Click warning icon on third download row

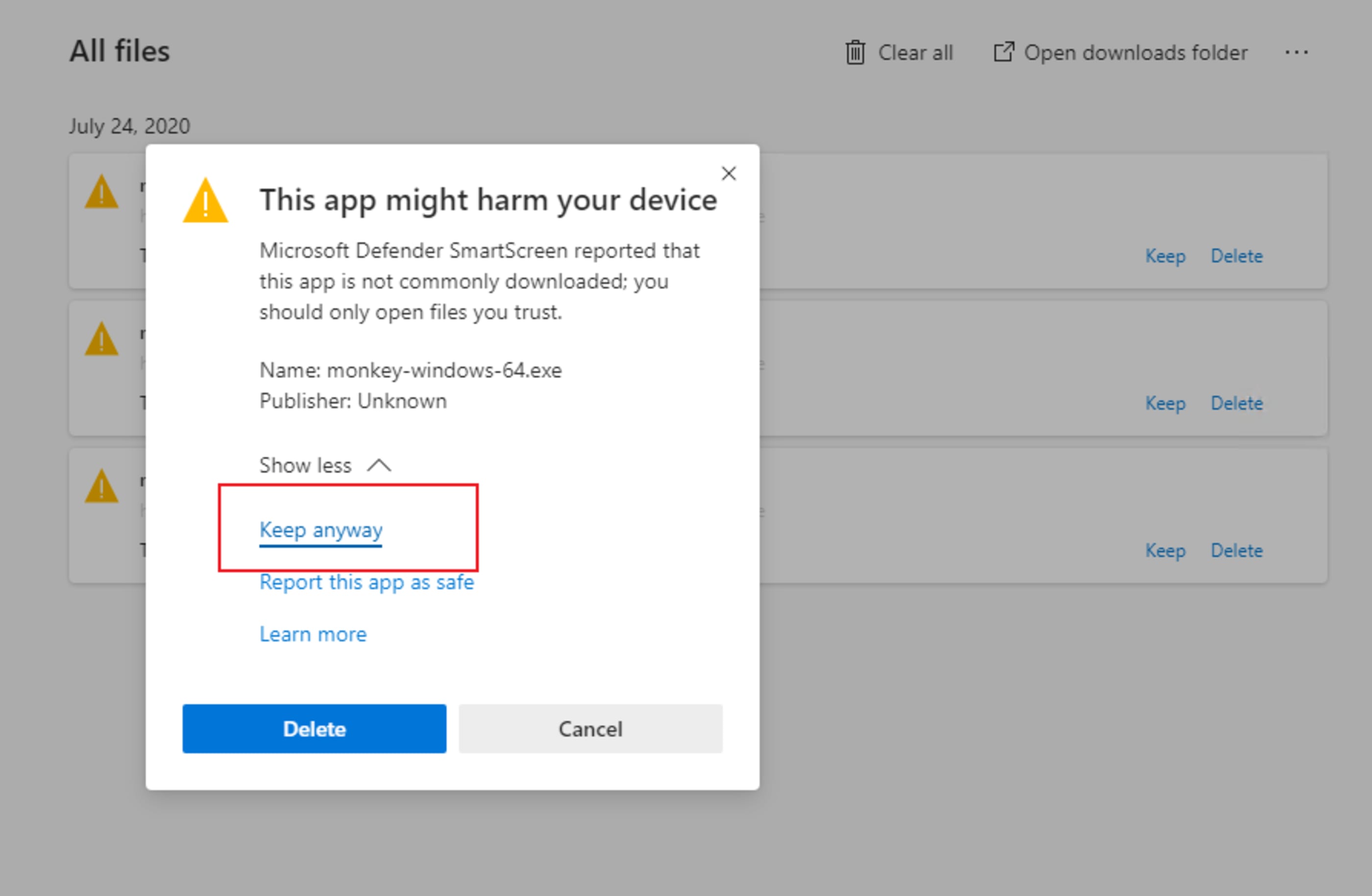pos(101,486)
